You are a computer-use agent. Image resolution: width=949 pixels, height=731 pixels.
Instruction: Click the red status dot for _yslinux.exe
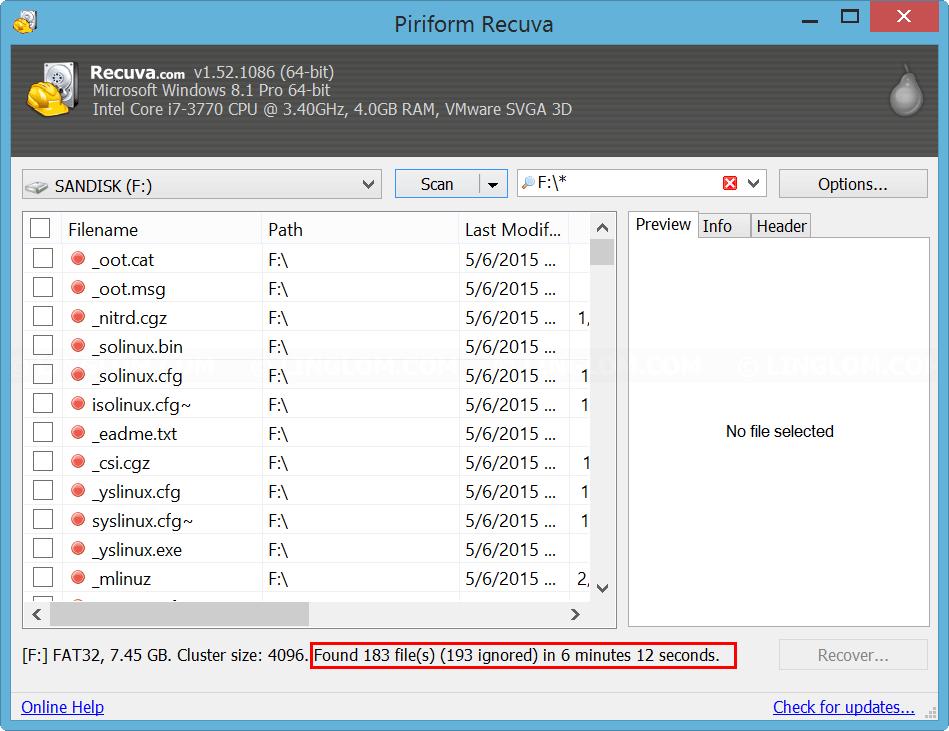(x=77, y=549)
